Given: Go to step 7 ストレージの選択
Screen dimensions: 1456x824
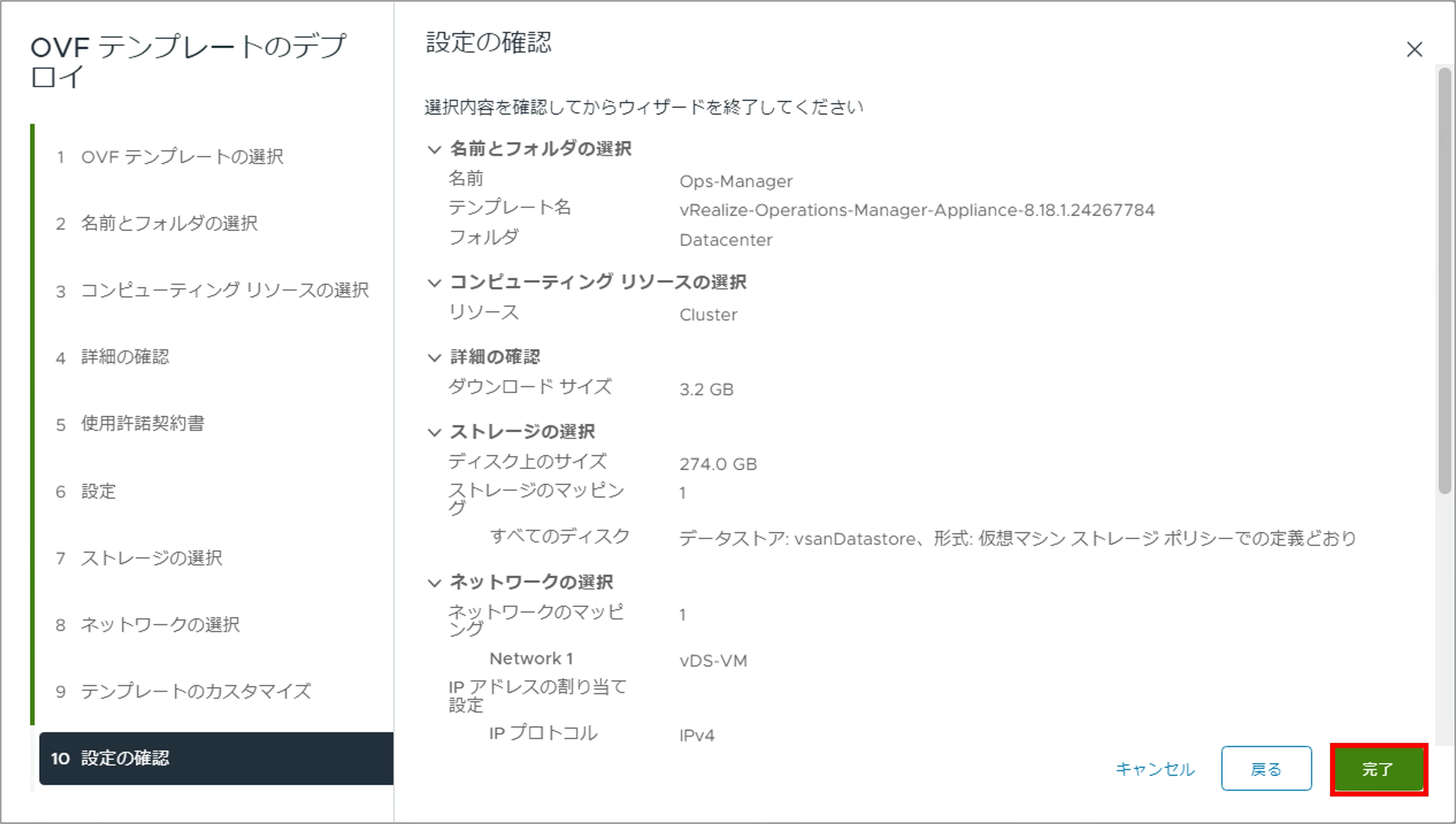Looking at the screenshot, I should coord(139,558).
